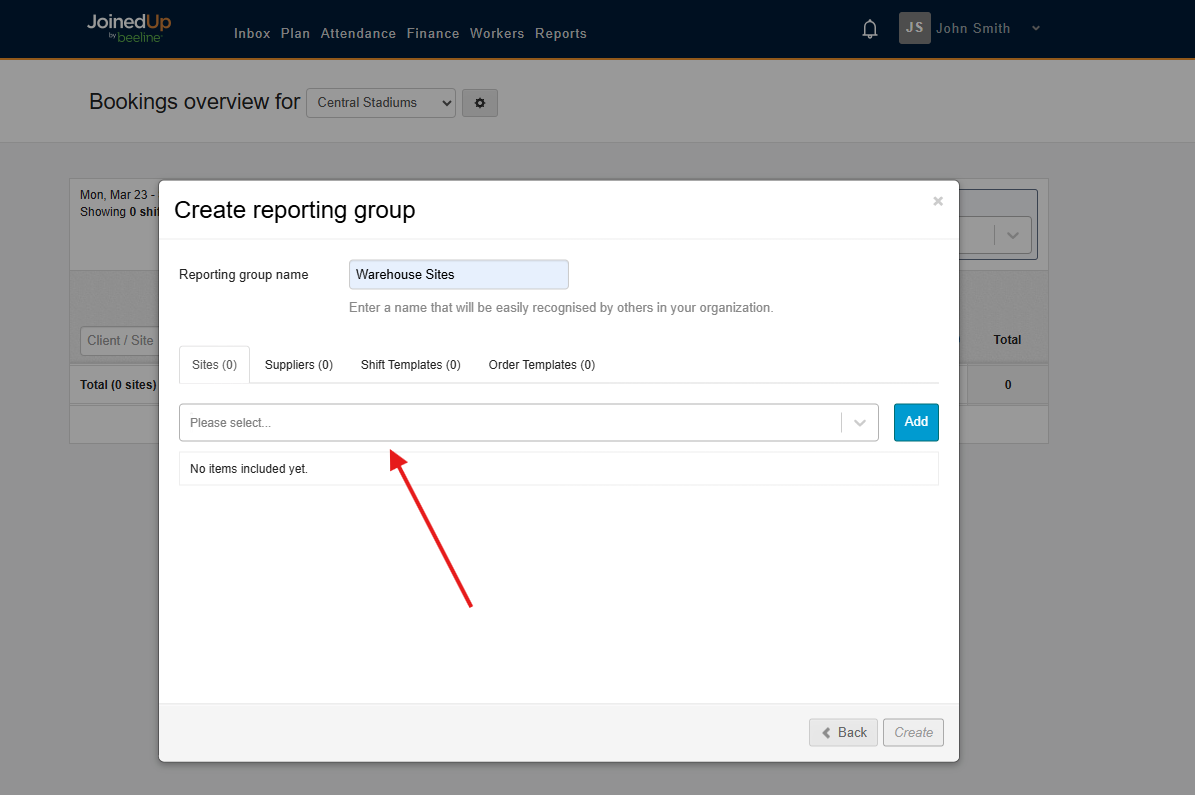Click the Create button
1195x795 pixels.
click(x=913, y=732)
